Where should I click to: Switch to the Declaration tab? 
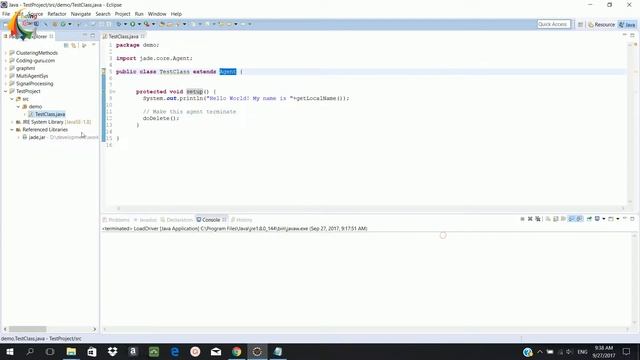[x=176, y=220]
